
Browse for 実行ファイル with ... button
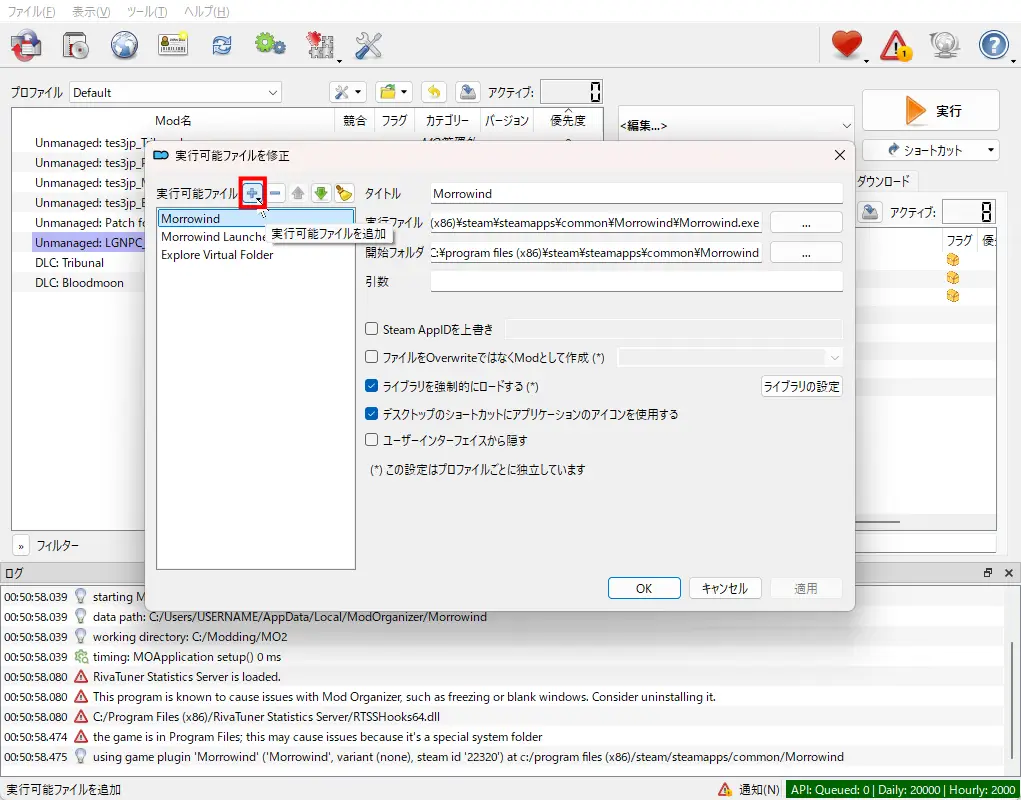click(x=806, y=223)
